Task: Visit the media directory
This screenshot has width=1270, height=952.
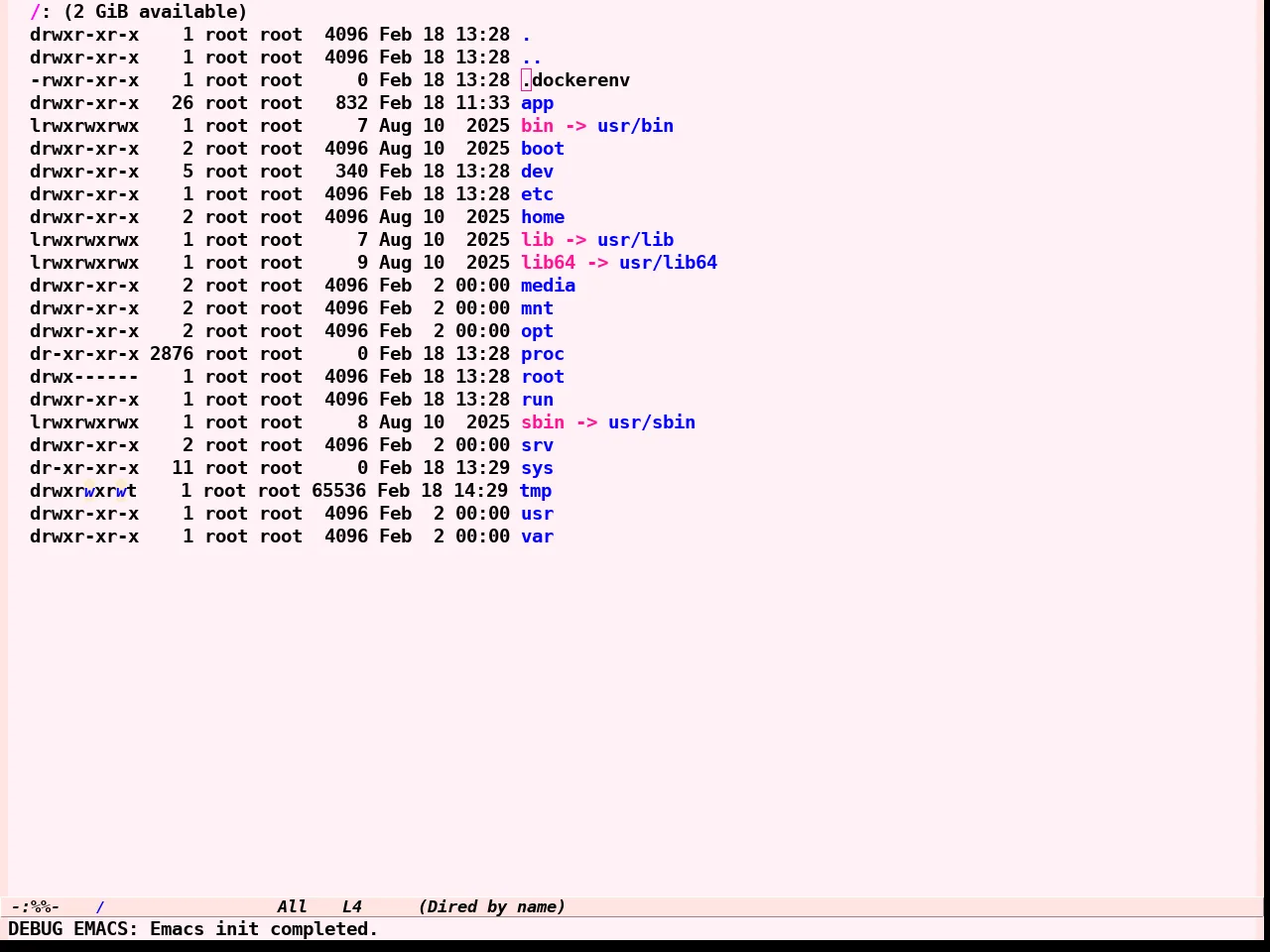Action: pos(548,286)
